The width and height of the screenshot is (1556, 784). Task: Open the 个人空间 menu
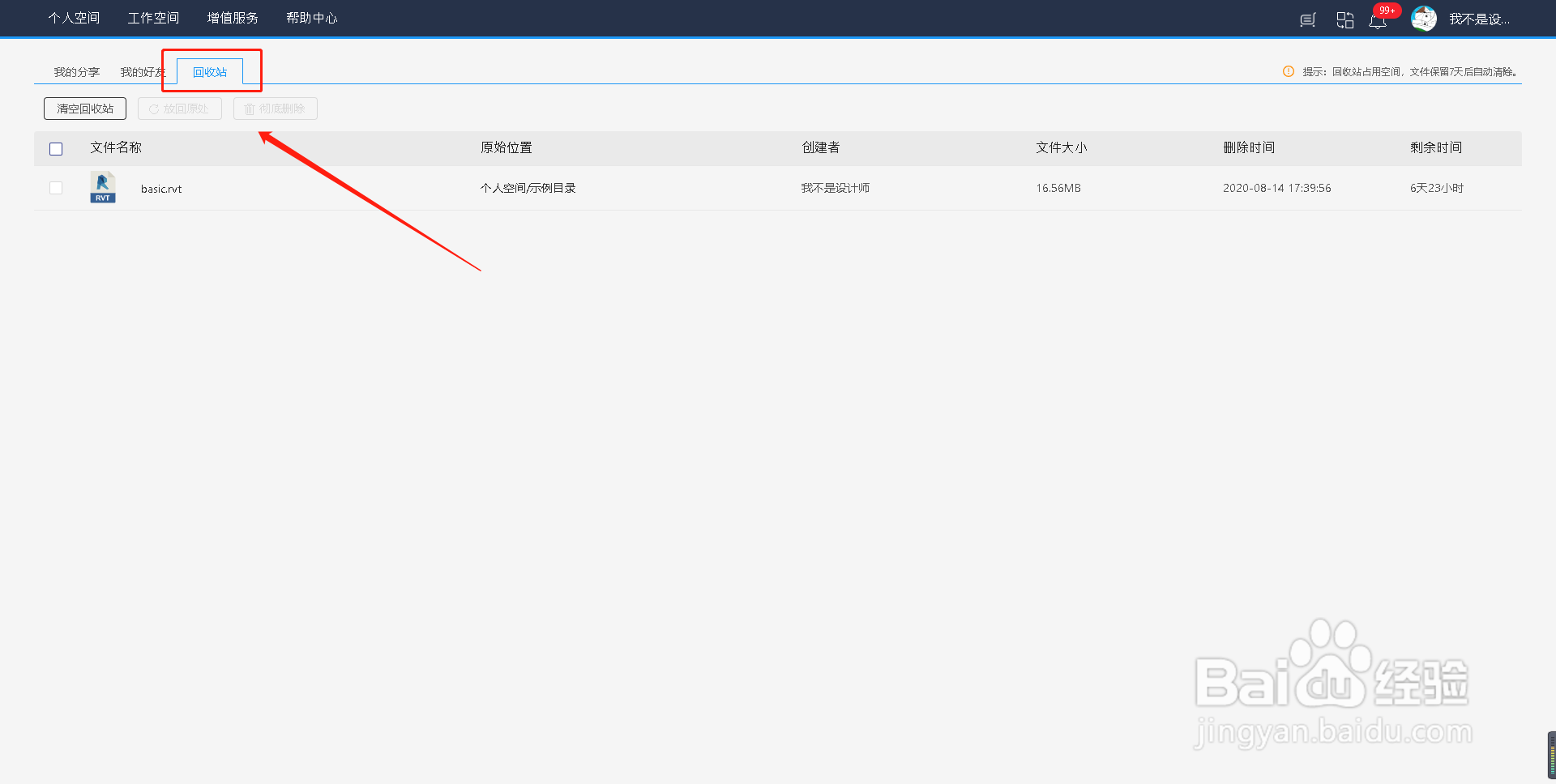click(74, 18)
